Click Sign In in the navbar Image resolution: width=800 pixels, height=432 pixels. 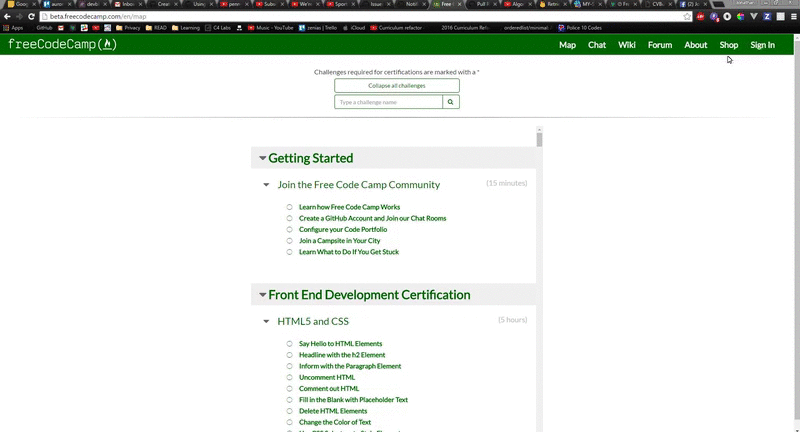[x=763, y=45]
